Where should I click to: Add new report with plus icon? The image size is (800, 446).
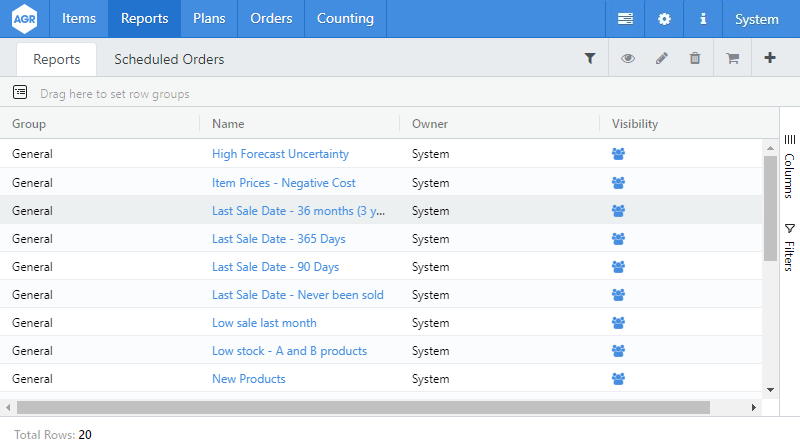coord(769,59)
